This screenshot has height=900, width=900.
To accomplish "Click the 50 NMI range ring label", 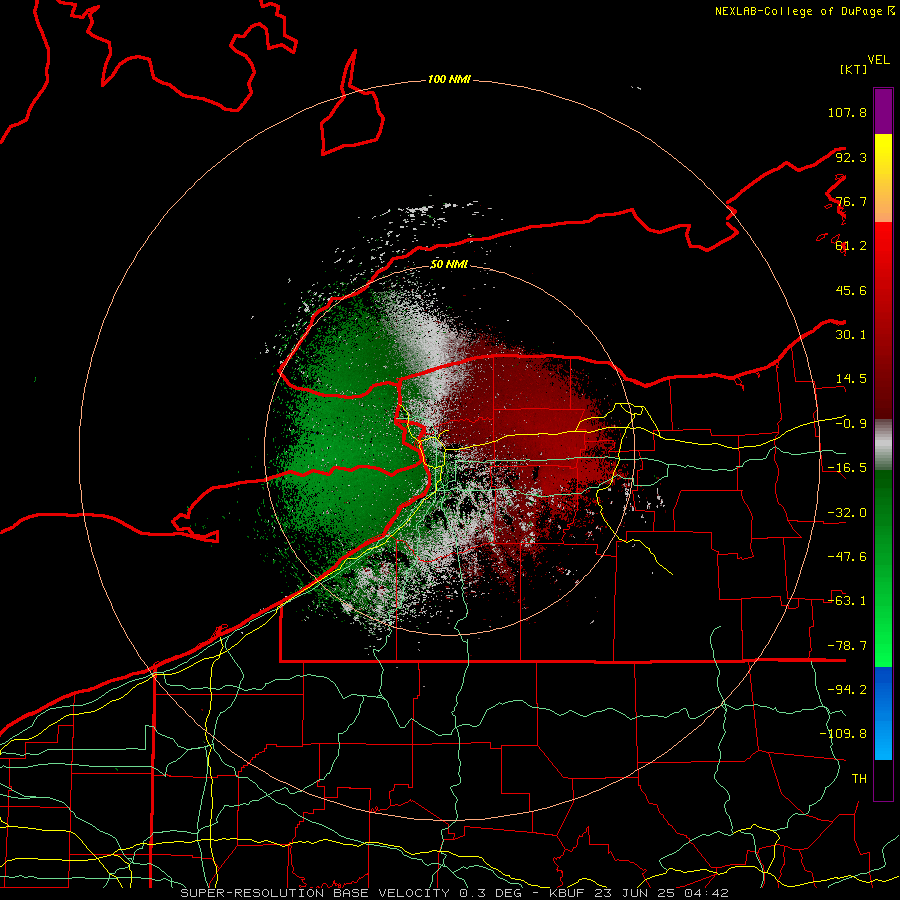I will [449, 265].
